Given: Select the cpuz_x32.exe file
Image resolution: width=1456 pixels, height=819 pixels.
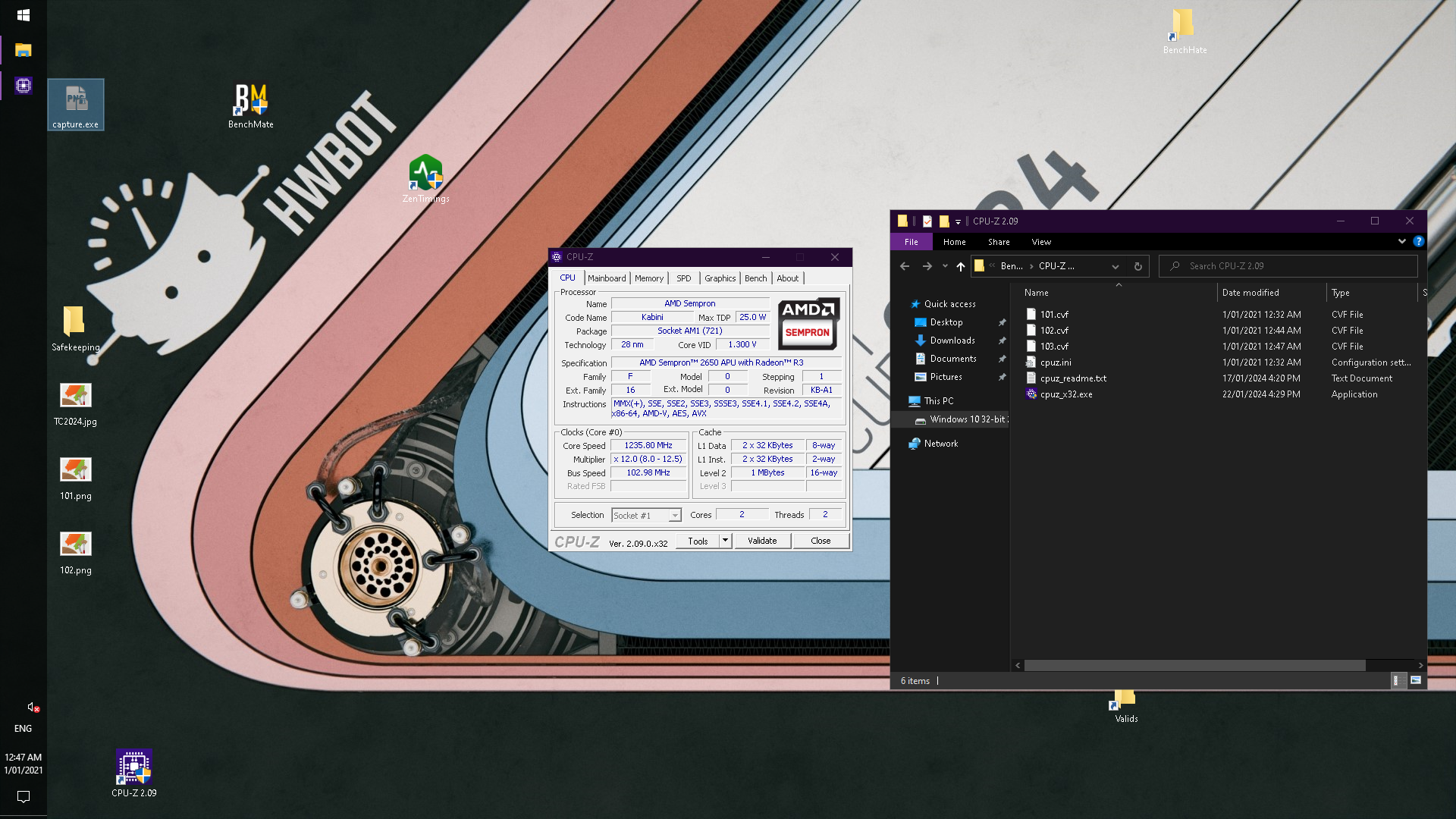Looking at the screenshot, I should [x=1066, y=394].
